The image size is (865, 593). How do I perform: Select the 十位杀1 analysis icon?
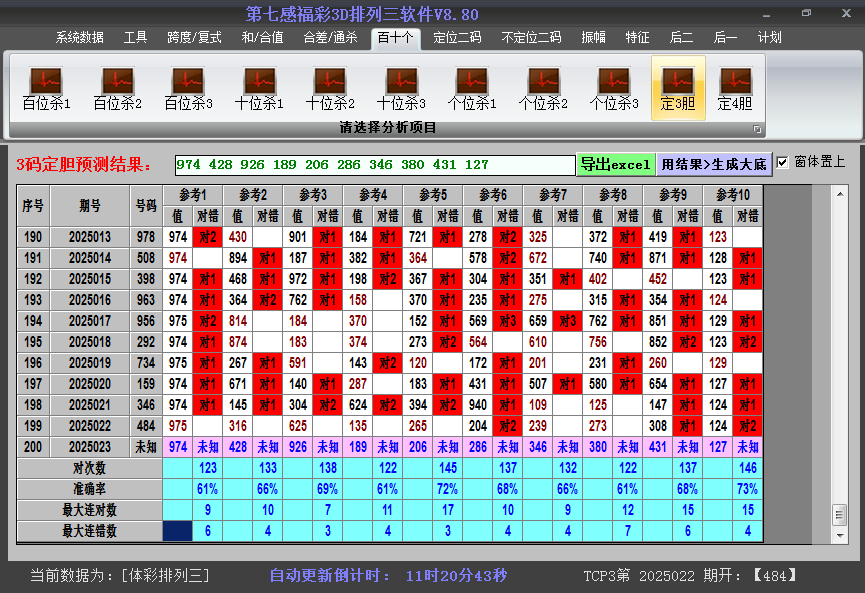click(259, 88)
